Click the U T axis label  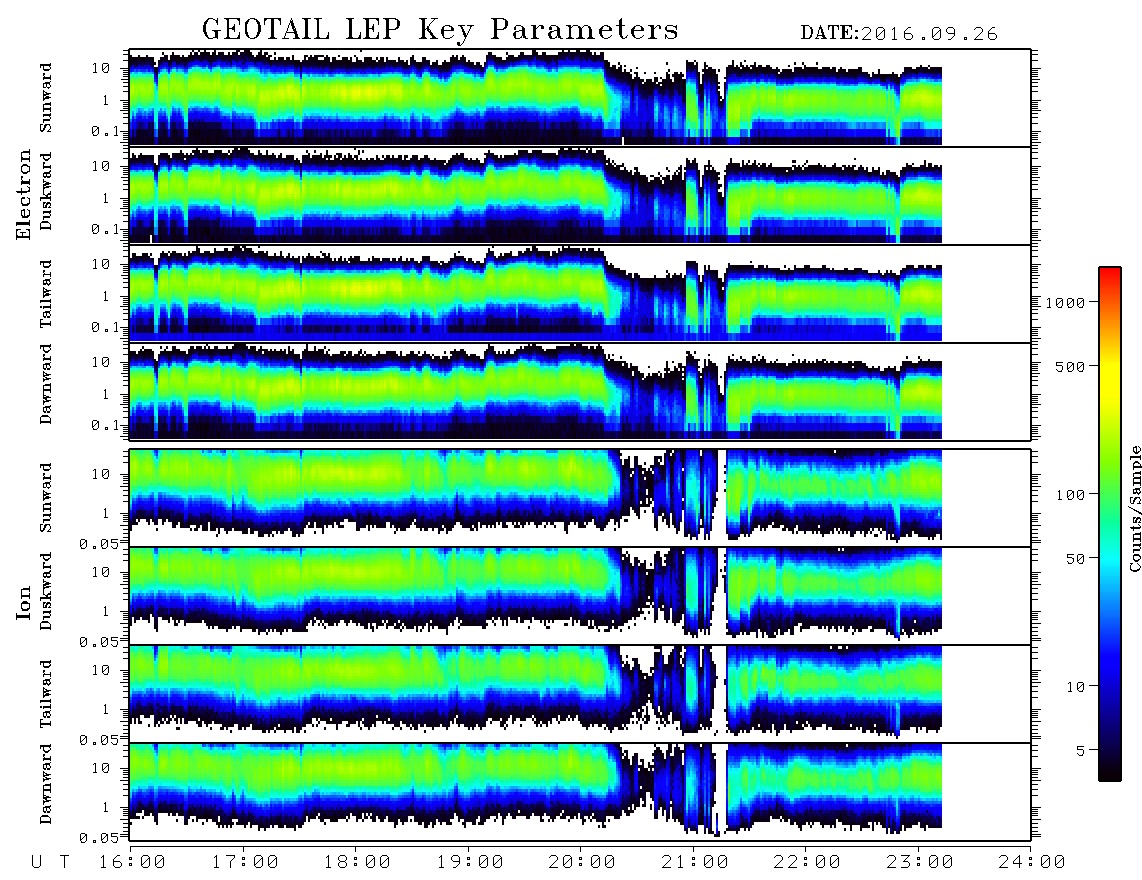tap(50, 863)
